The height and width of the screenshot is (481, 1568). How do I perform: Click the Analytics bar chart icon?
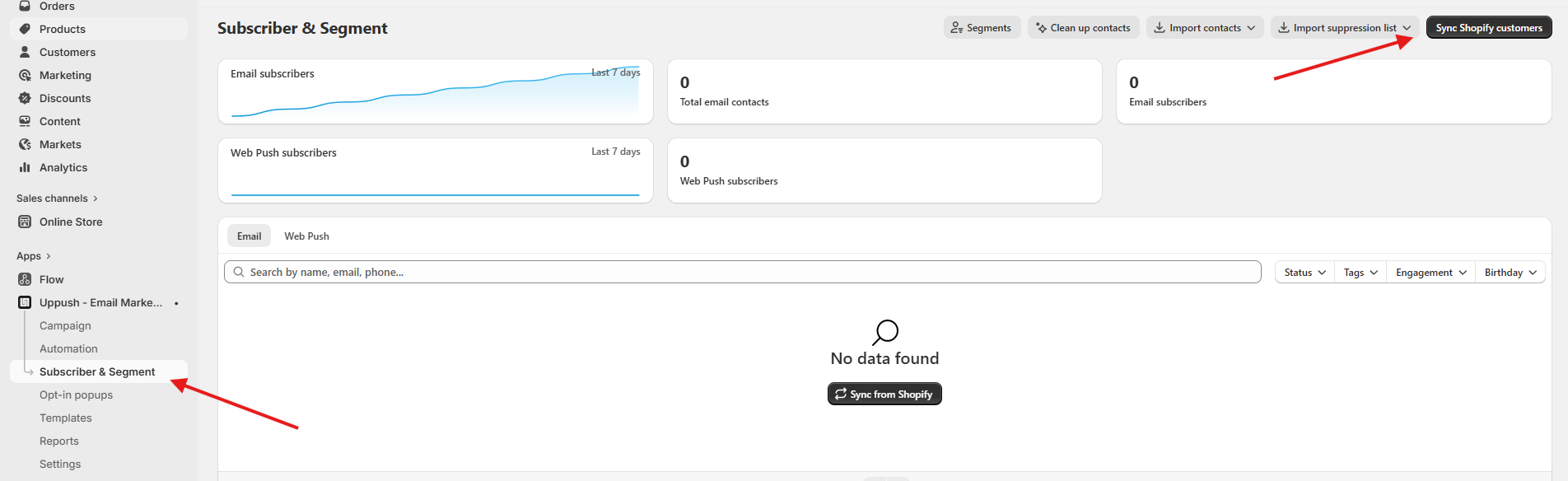[x=25, y=167]
